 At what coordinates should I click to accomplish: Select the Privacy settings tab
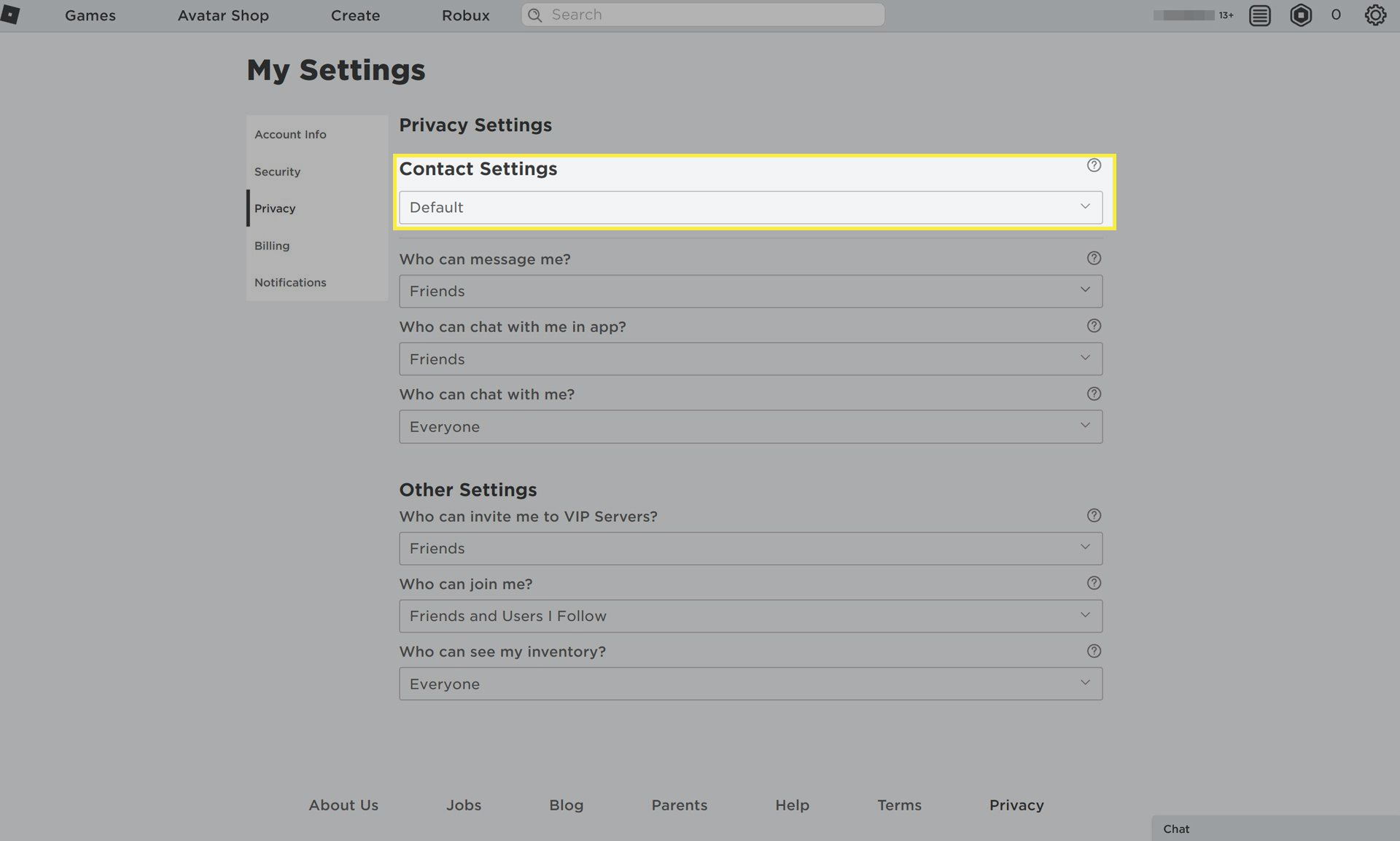(317, 208)
